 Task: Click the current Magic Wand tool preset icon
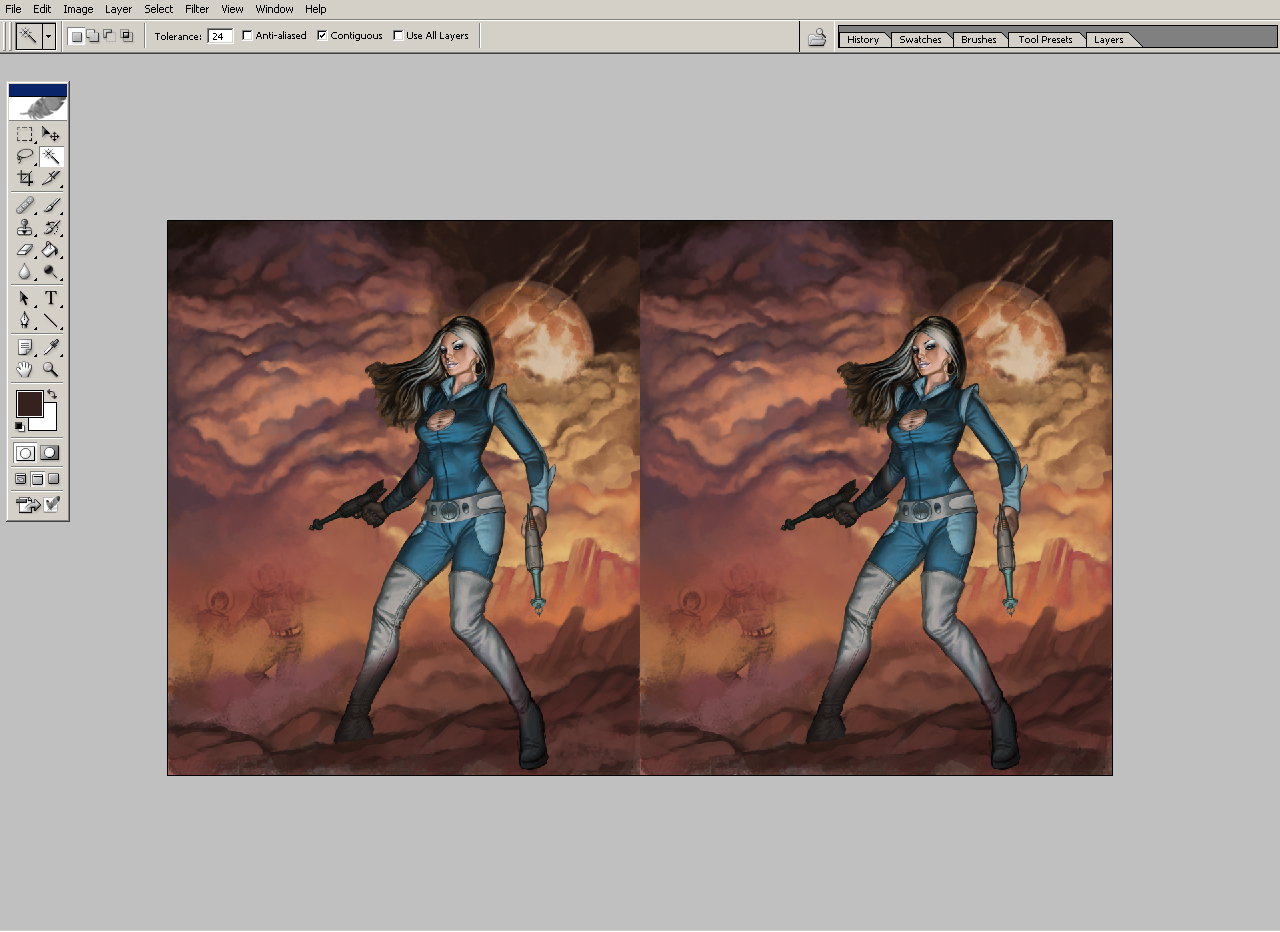click(x=28, y=37)
